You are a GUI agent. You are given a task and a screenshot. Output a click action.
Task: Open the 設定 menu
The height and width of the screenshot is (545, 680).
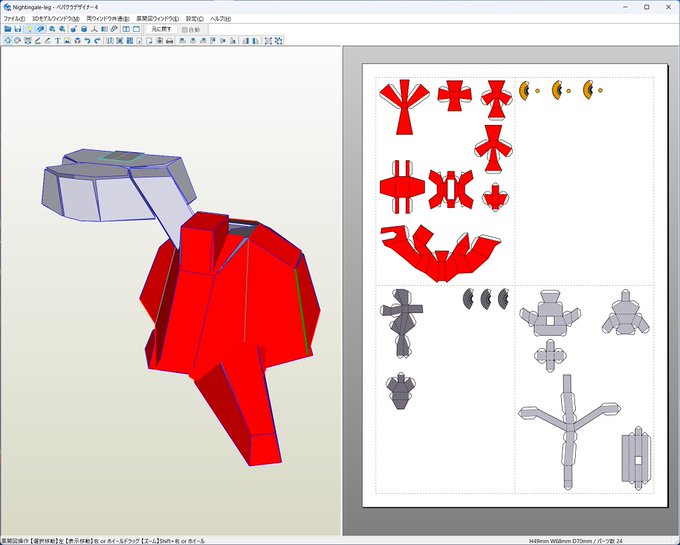[195, 19]
